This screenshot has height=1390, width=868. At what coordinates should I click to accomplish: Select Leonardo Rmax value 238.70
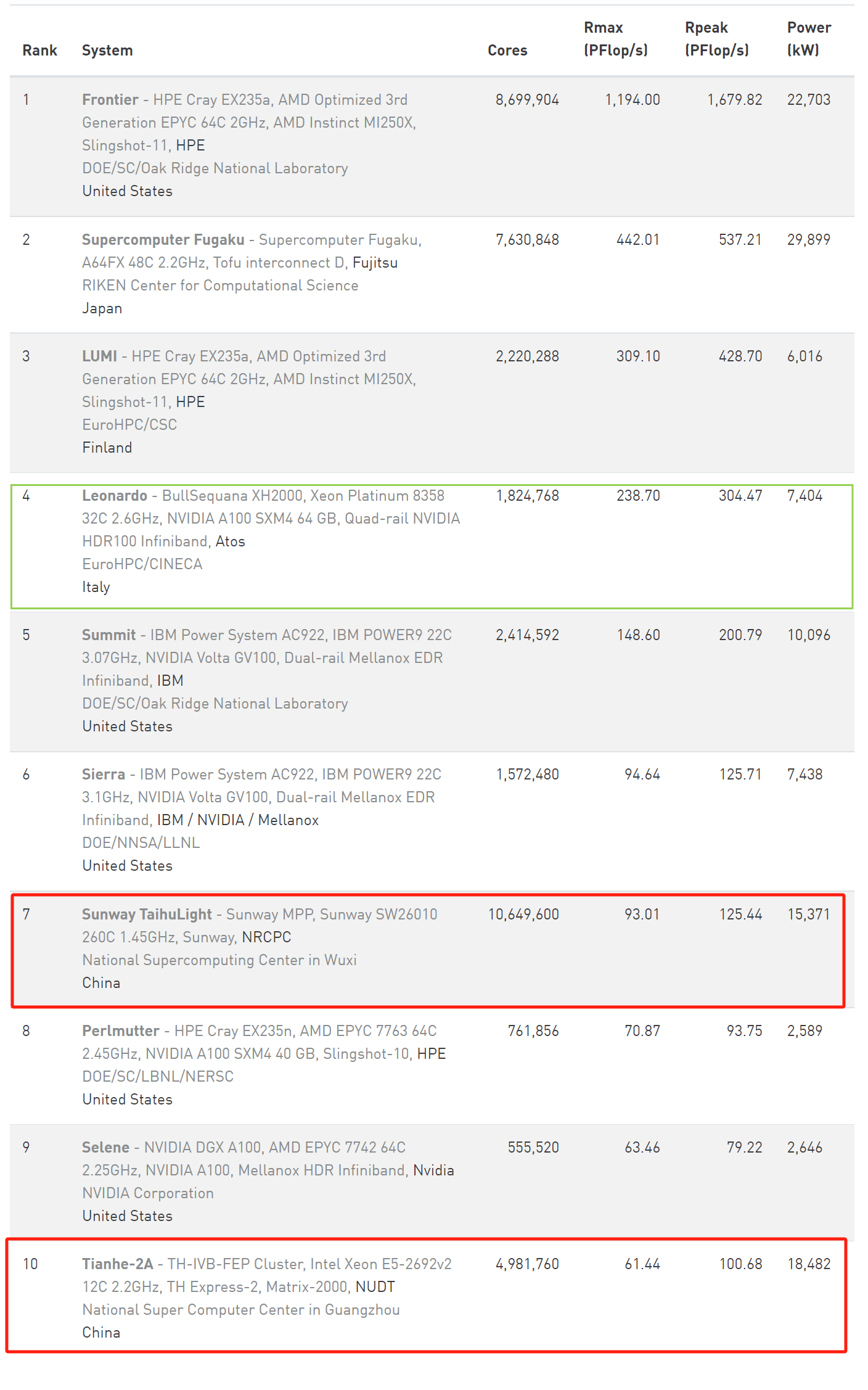638,495
